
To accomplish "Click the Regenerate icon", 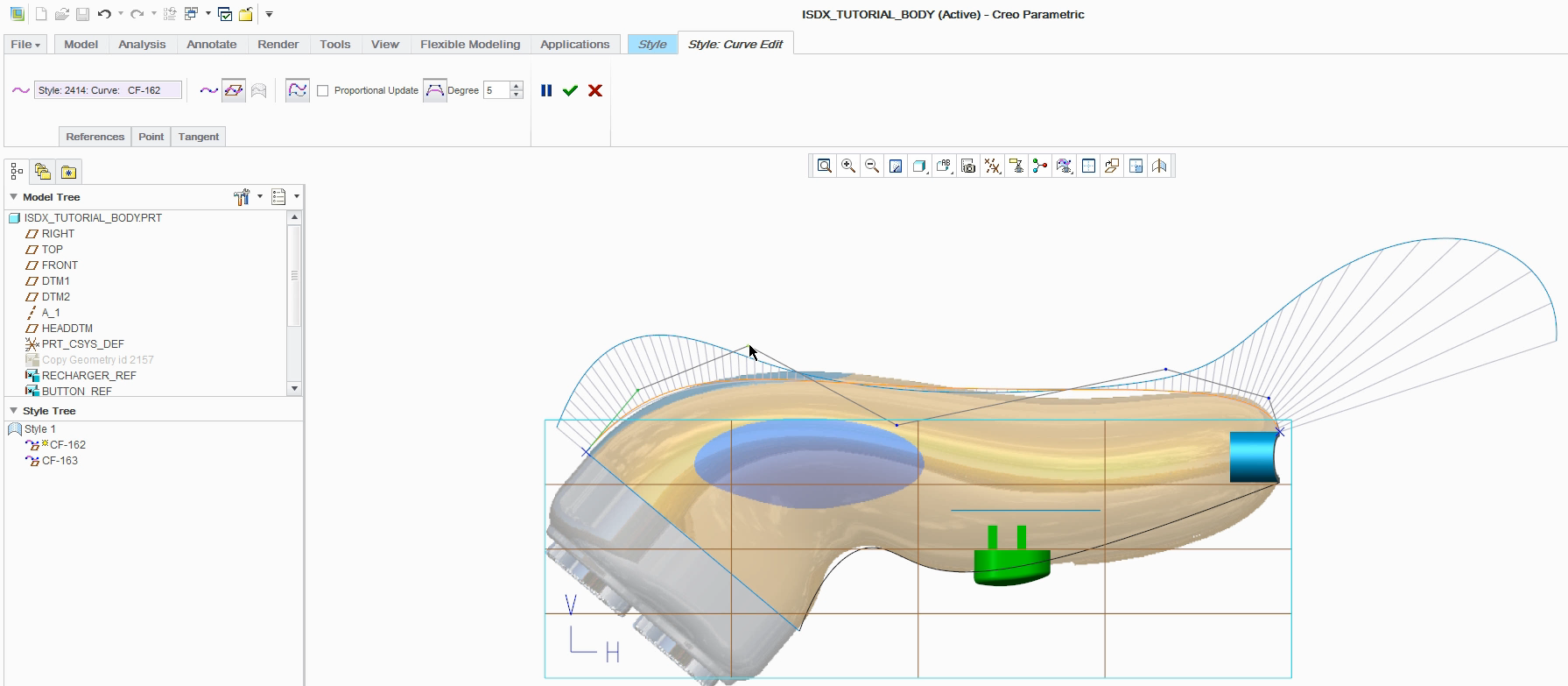I will pyautogui.click(x=170, y=14).
